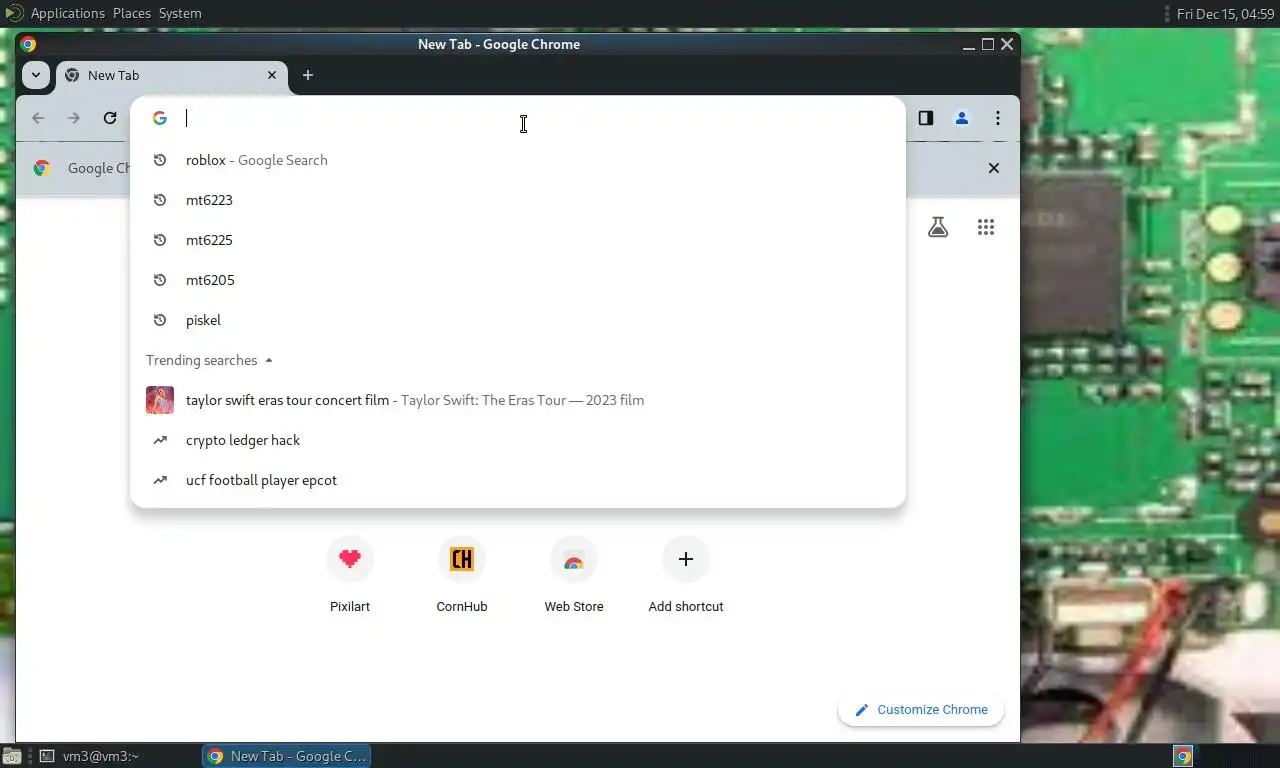Open the Pixilart shortcut
1280x768 pixels.
coord(350,575)
